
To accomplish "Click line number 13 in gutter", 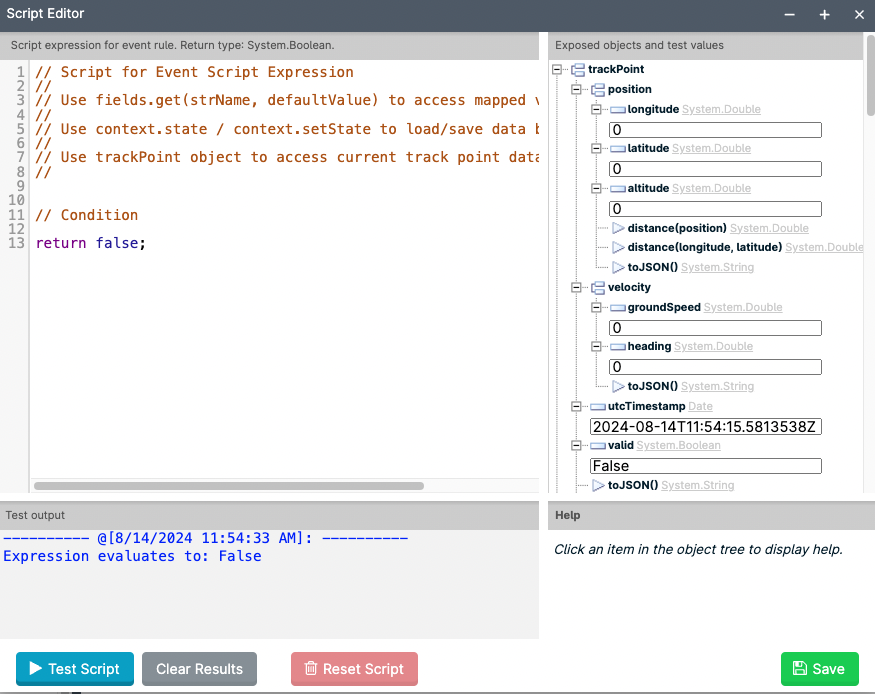I will (x=16, y=243).
